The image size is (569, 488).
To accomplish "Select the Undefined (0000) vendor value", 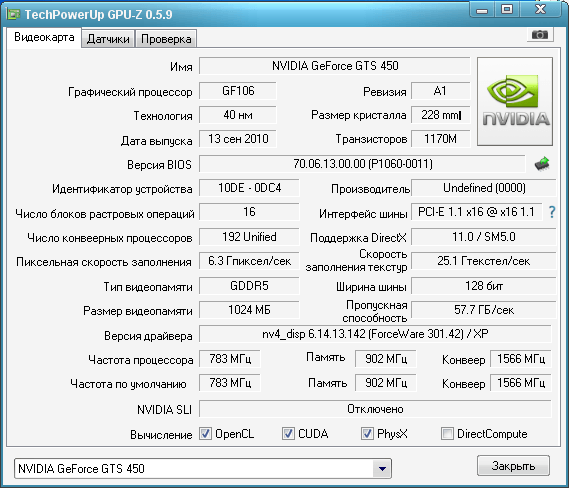I will [484, 188].
